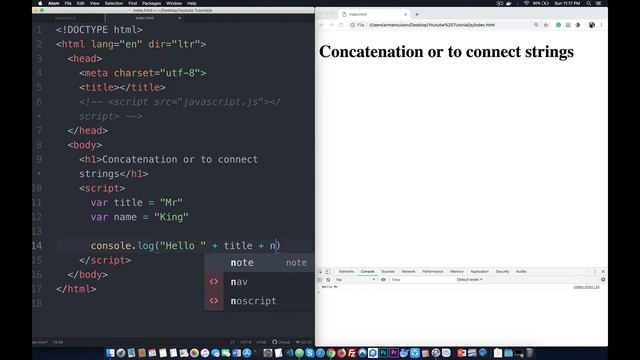640x360 pixels.
Task: Open Spotlight search in the menu bar
Action: pos(589,3)
